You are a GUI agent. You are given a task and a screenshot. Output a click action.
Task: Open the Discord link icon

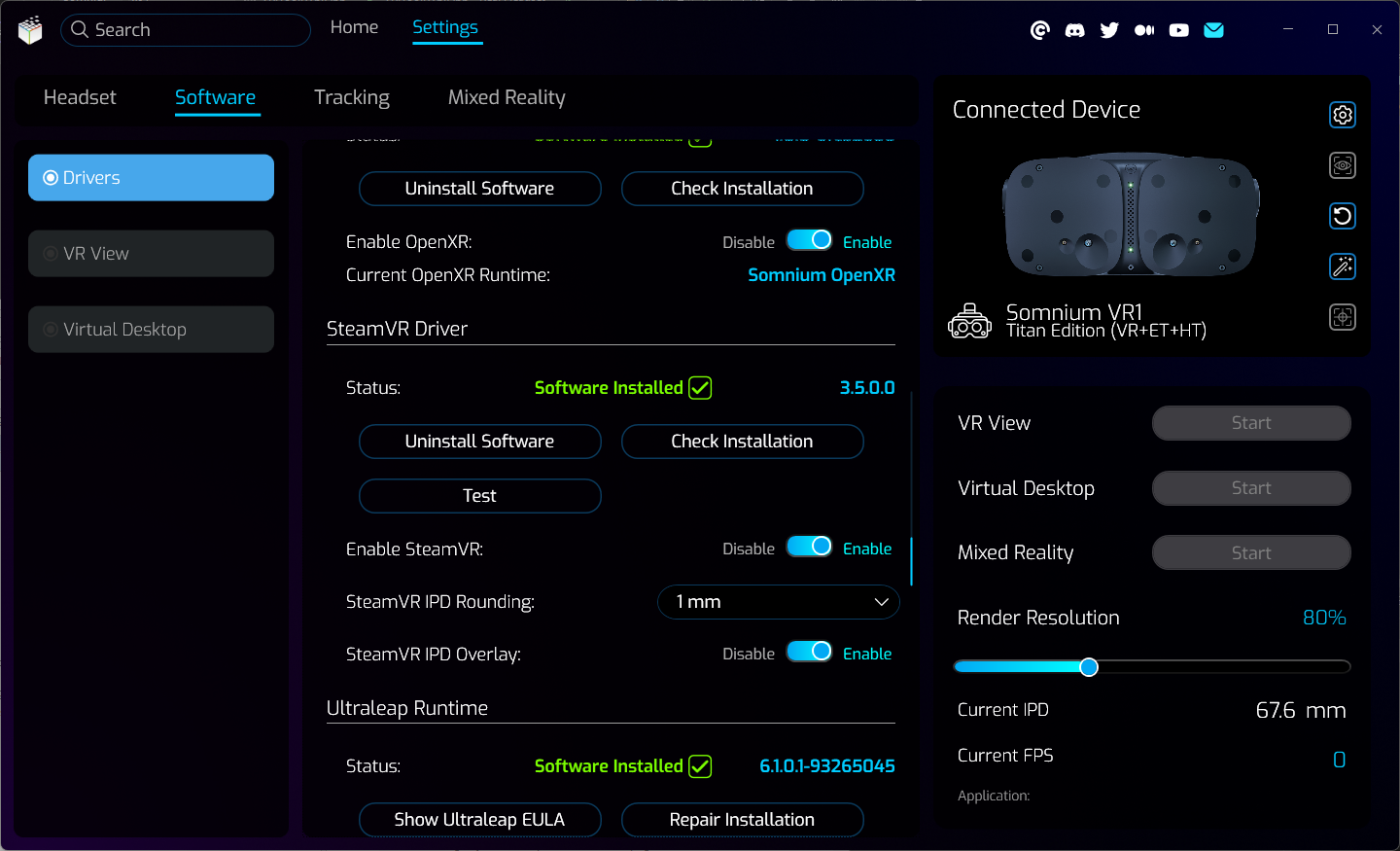[x=1074, y=30]
